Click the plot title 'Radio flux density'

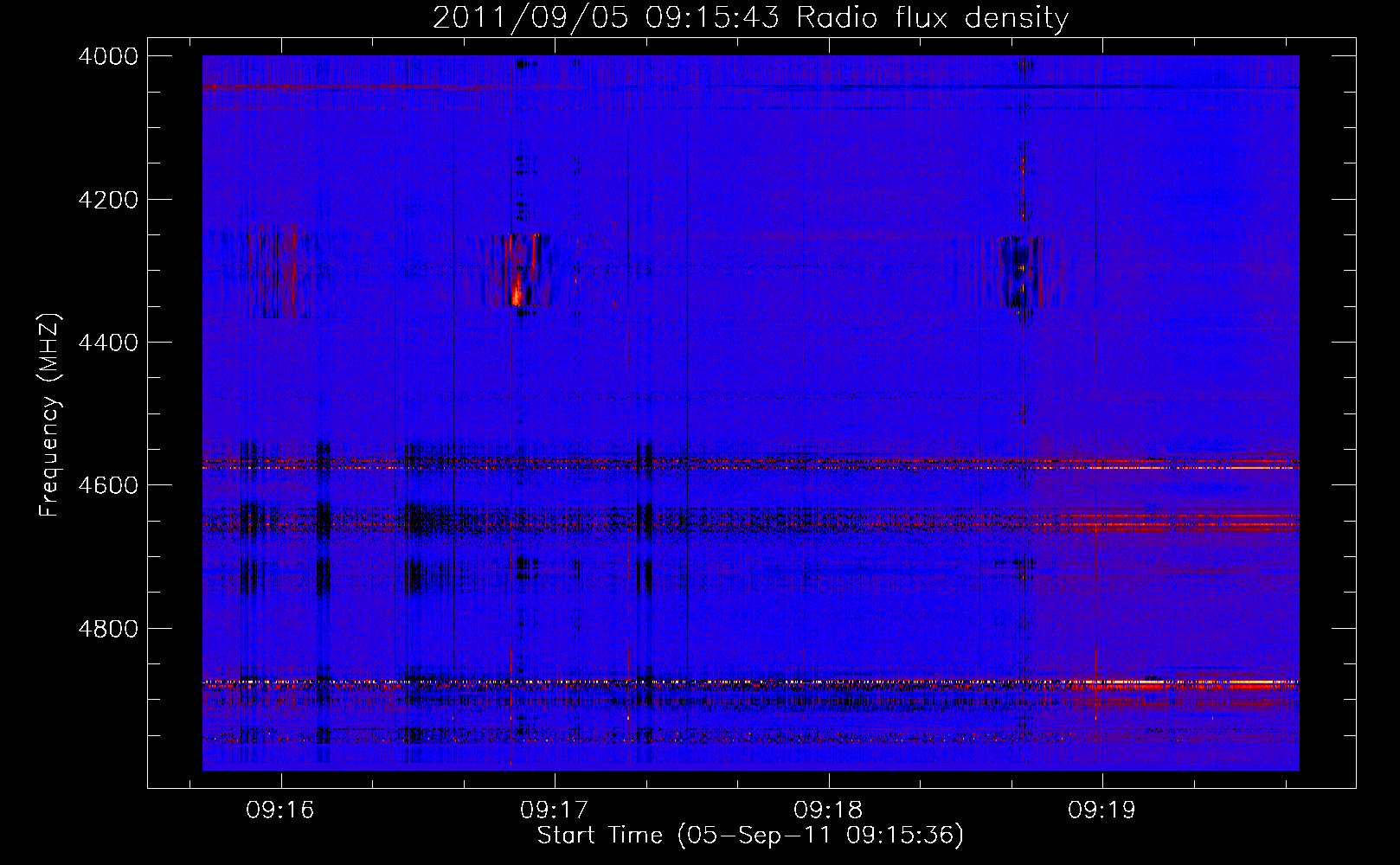coord(933,18)
